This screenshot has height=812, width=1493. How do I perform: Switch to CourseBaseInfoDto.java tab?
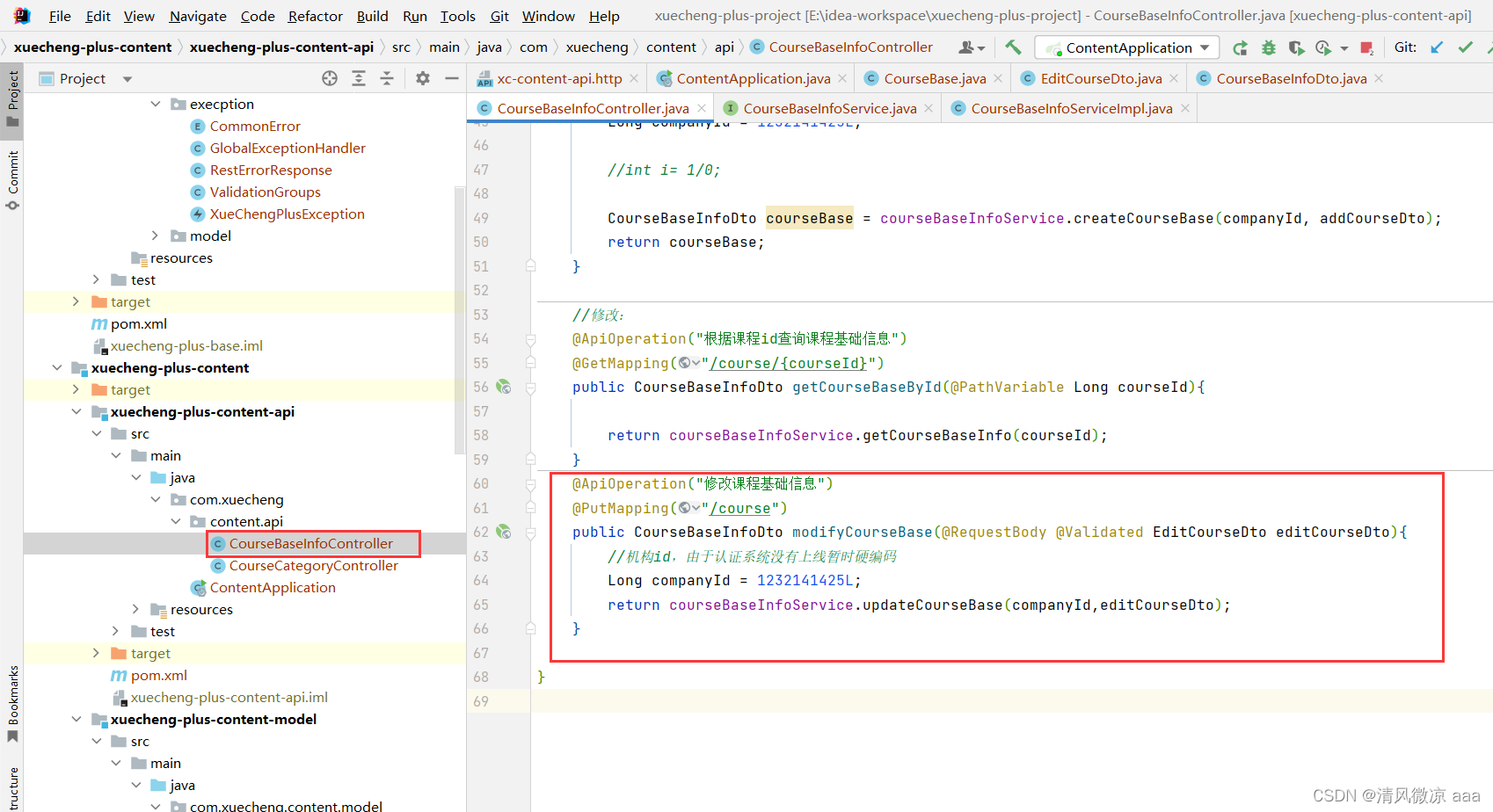point(1291,78)
